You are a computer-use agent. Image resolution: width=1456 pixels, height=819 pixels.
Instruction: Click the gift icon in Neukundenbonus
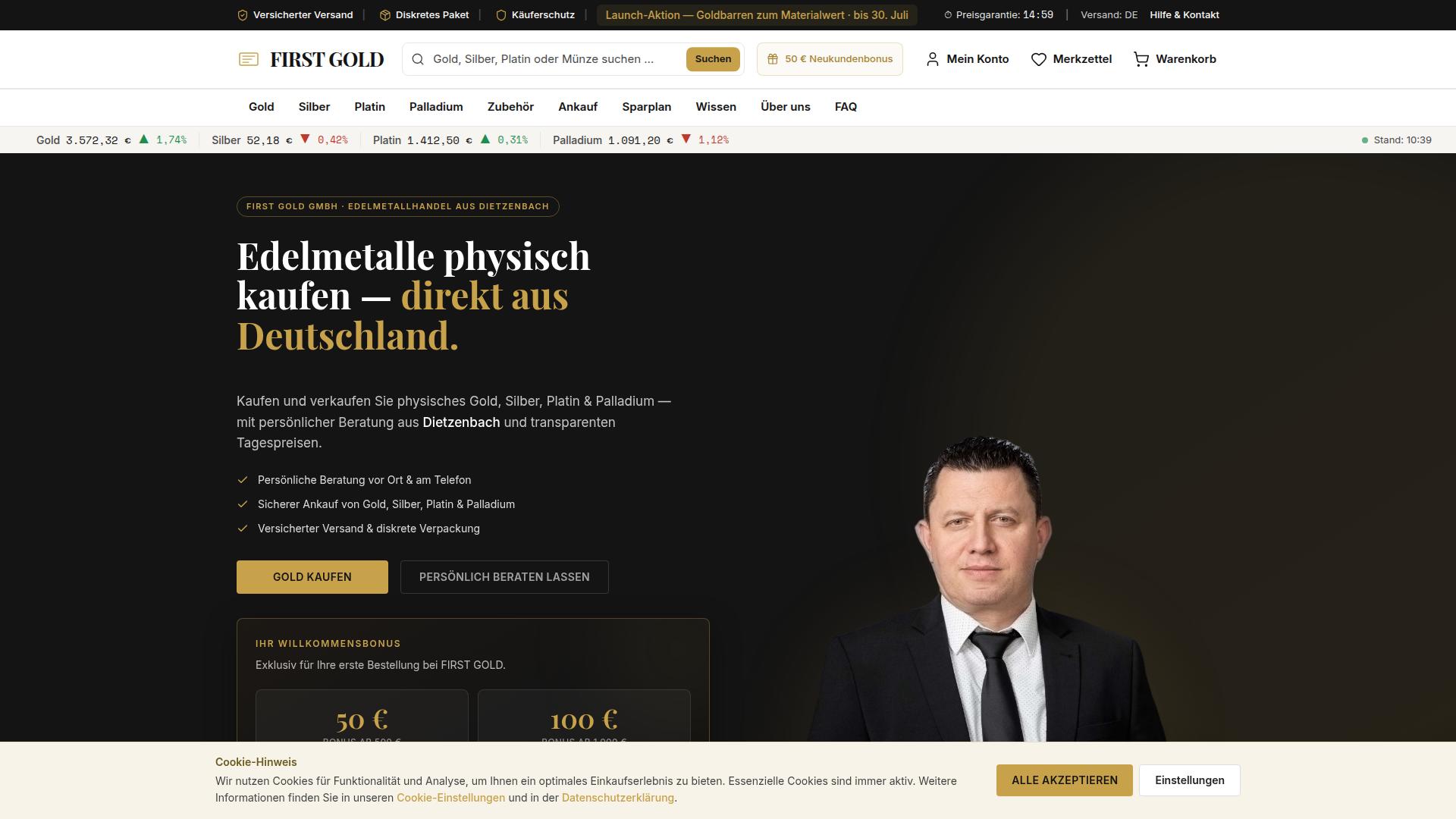pos(773,59)
